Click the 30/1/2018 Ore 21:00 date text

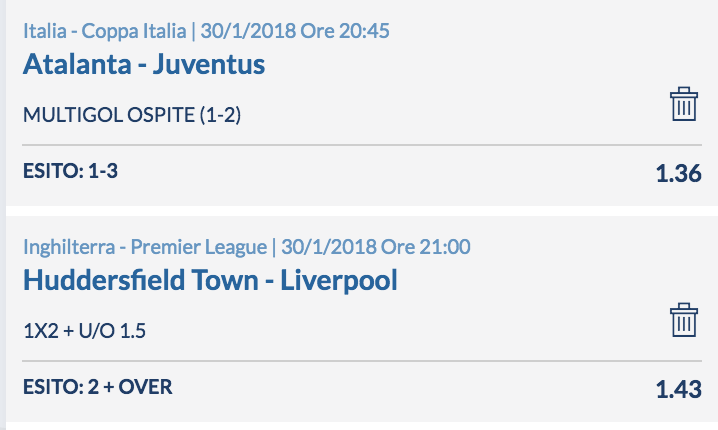pos(375,247)
